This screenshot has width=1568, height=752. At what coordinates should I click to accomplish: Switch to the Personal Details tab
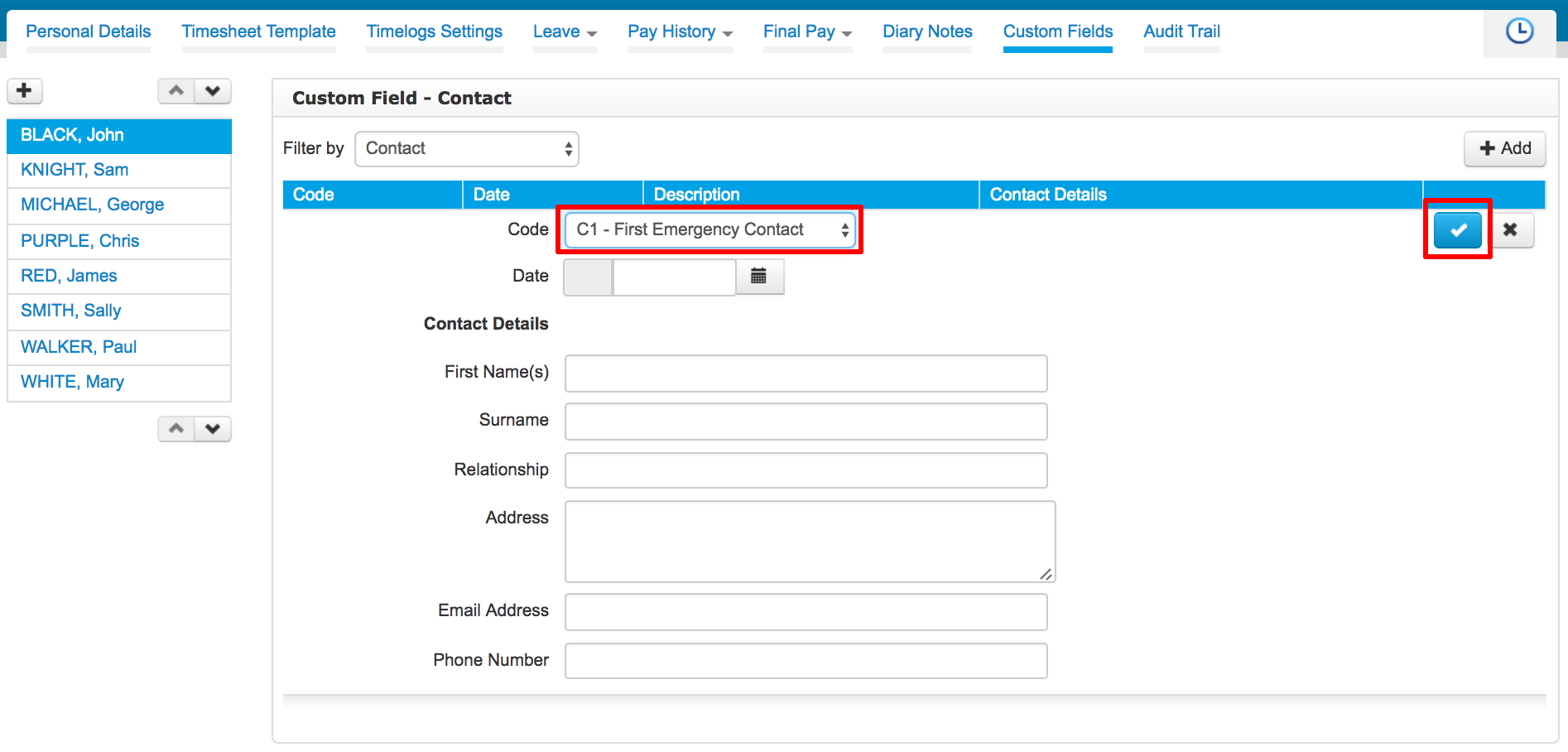[89, 31]
